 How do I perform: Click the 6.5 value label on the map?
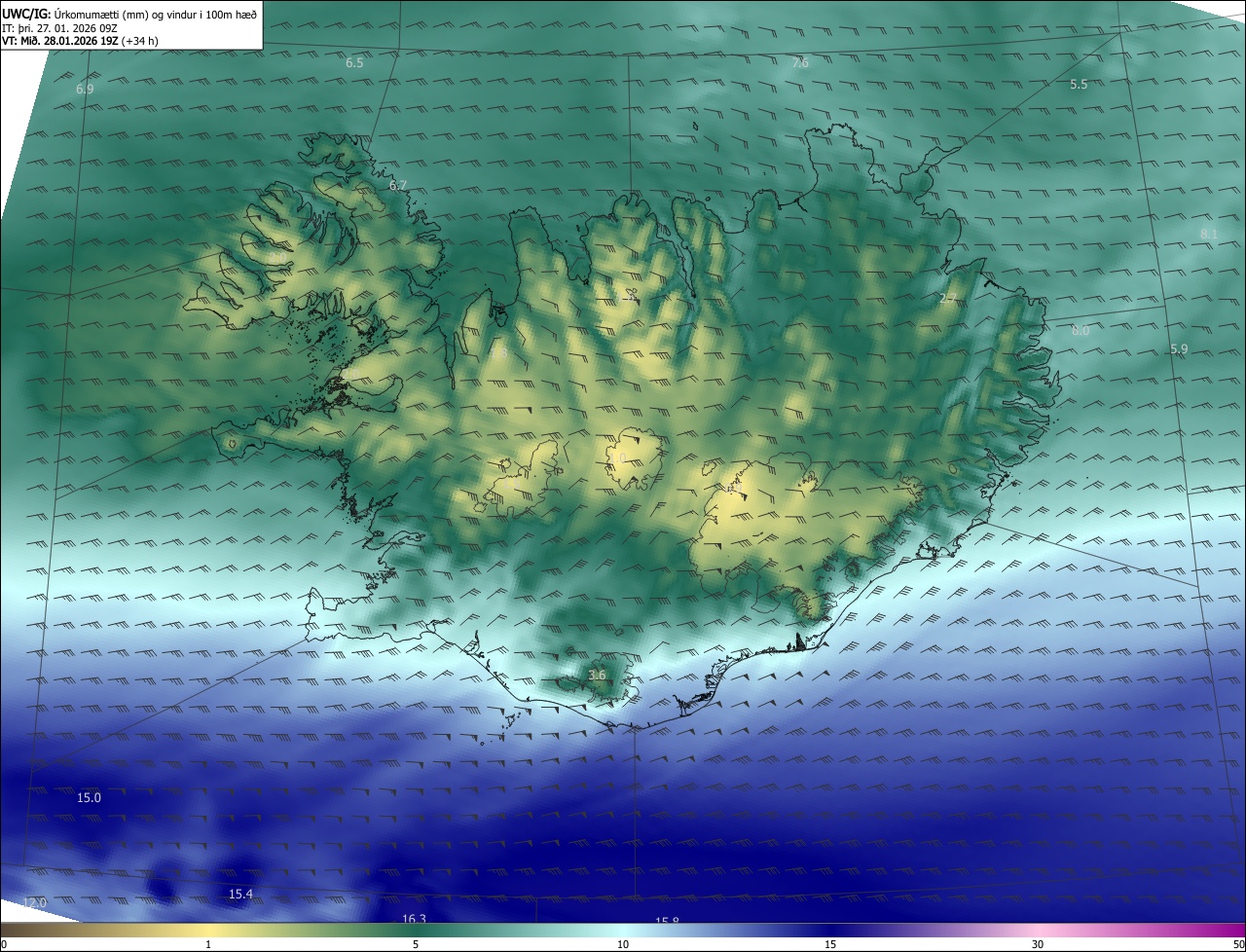click(354, 62)
